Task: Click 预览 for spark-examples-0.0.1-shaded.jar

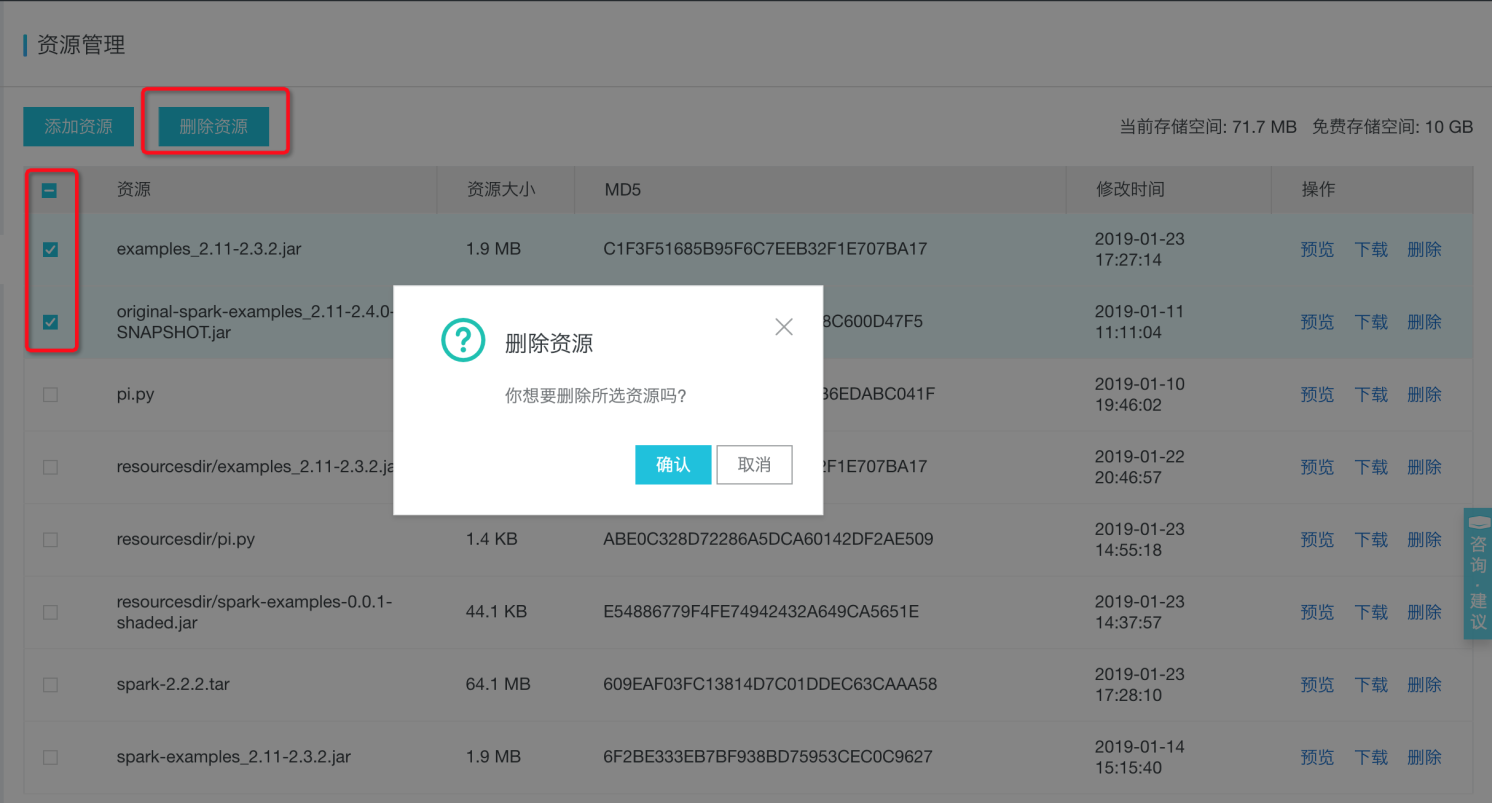Action: (x=1317, y=612)
